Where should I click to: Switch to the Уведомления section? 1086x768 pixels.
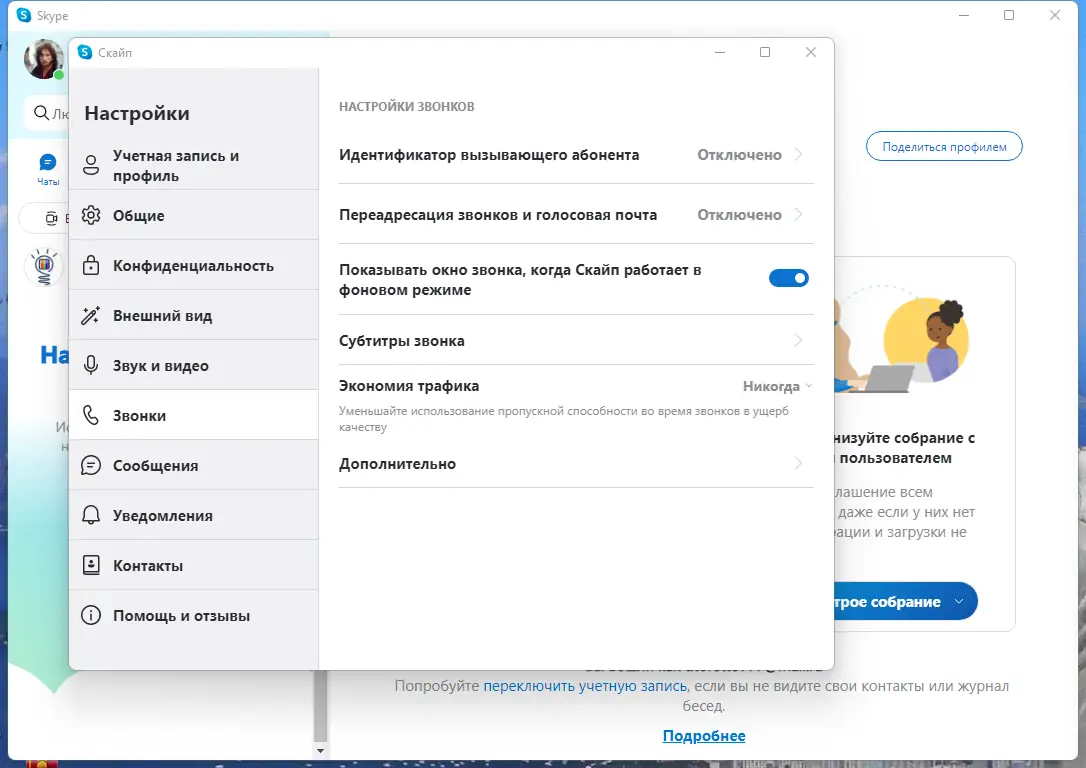194,515
